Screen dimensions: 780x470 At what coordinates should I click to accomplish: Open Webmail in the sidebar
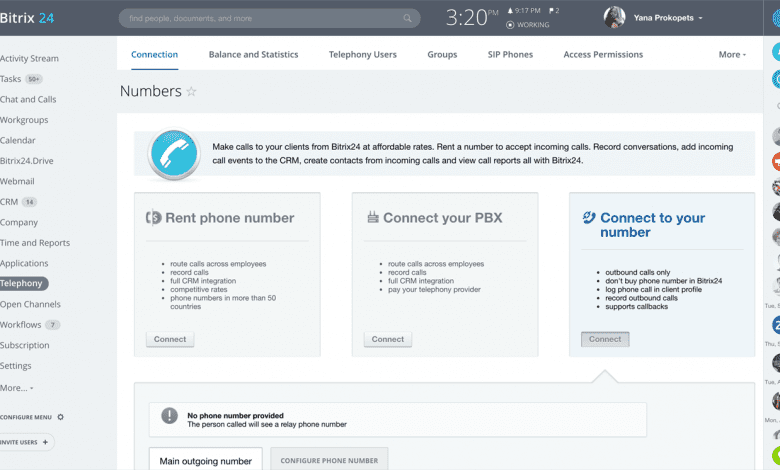17,181
